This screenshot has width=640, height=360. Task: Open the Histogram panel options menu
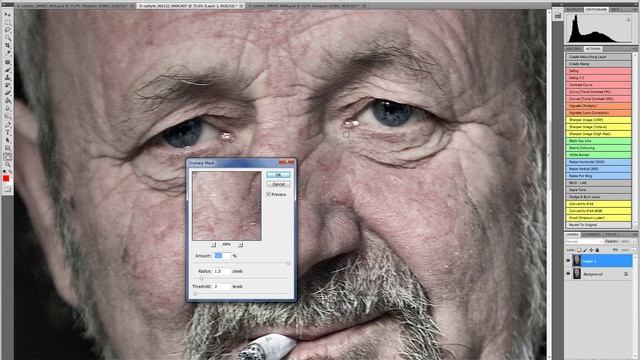635,9
